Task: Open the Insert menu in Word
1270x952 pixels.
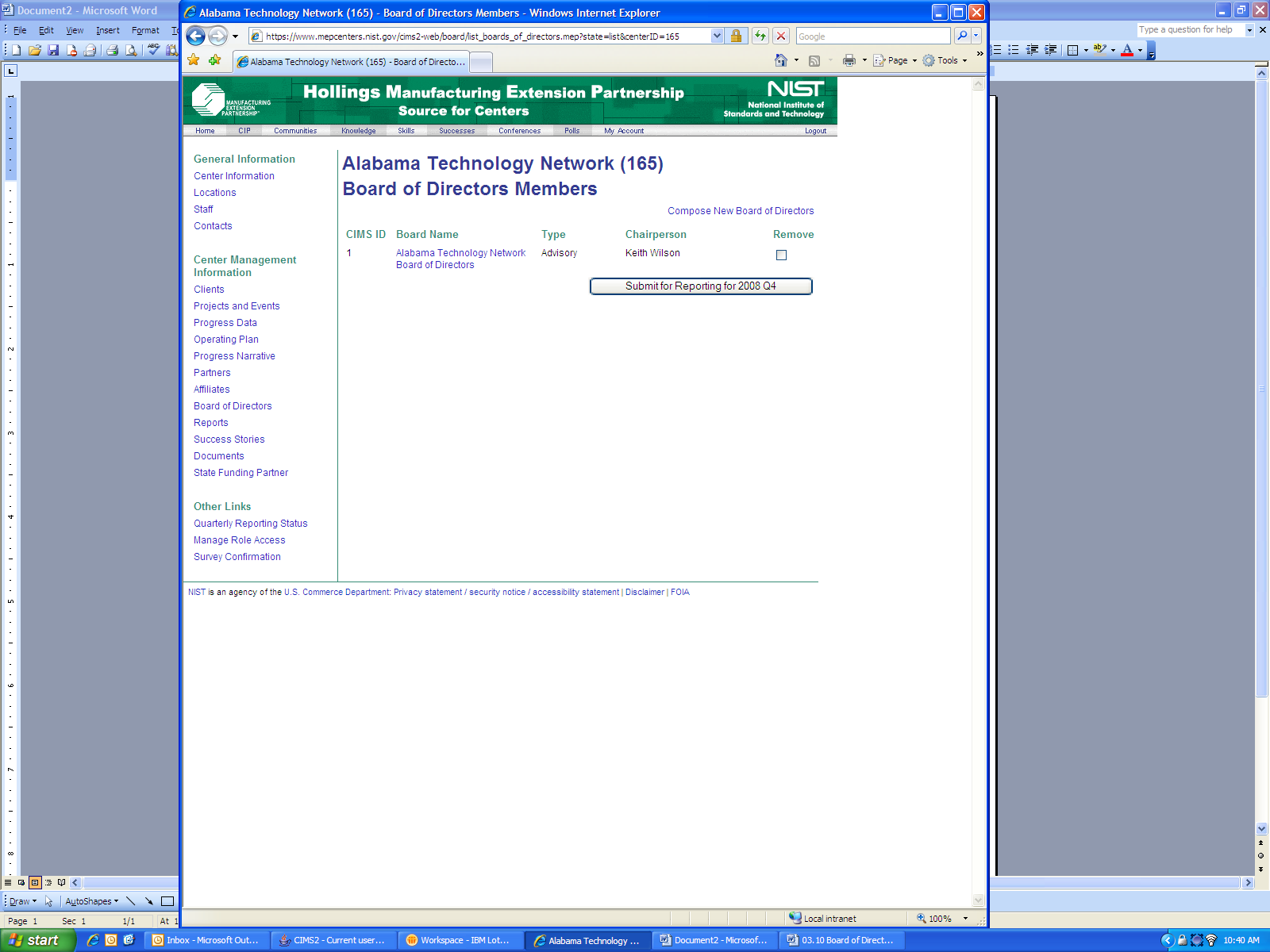Action: pos(108,30)
